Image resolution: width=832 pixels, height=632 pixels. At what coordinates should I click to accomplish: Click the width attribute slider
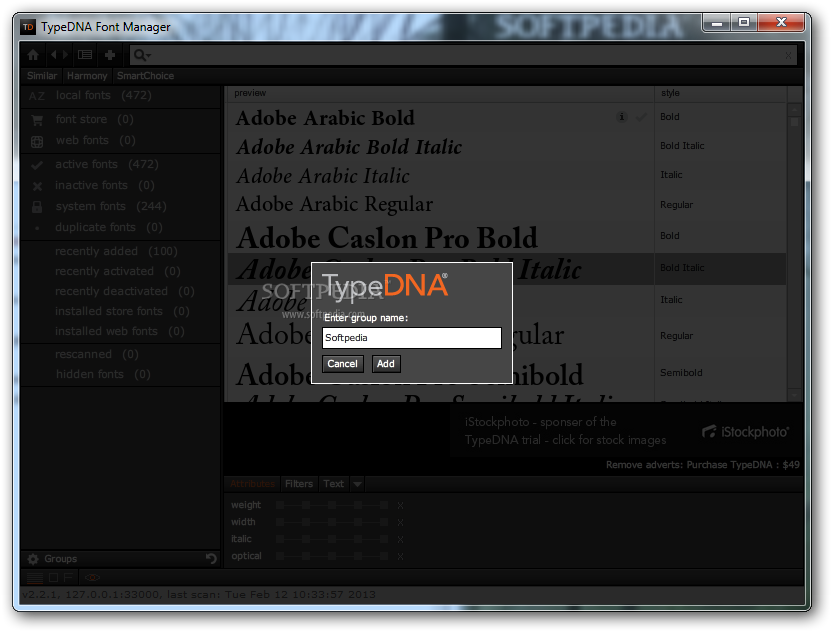click(x=332, y=522)
